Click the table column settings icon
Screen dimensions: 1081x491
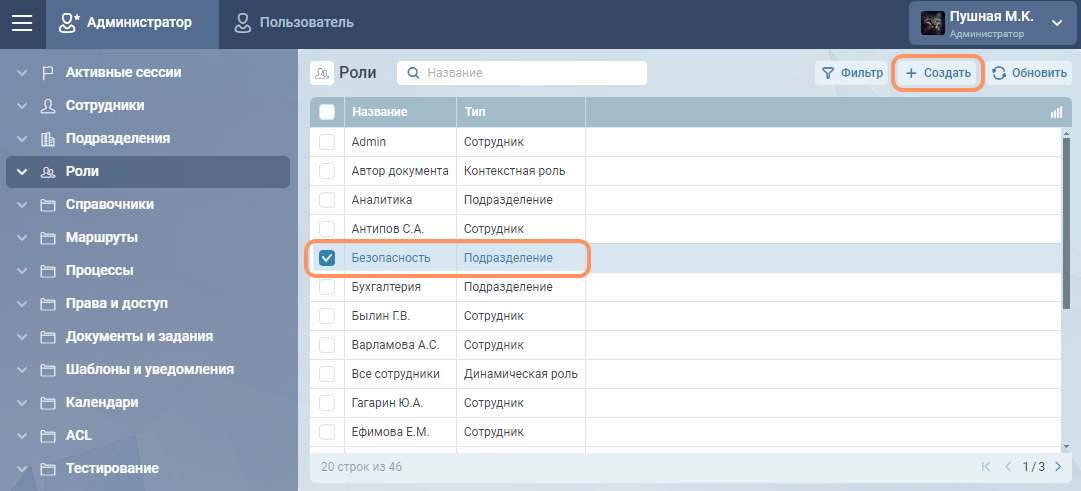pyautogui.click(x=1056, y=113)
